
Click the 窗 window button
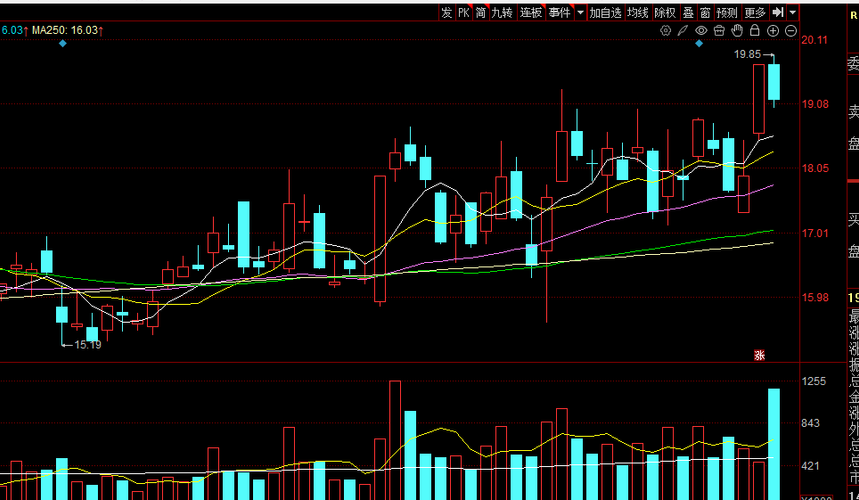(706, 13)
